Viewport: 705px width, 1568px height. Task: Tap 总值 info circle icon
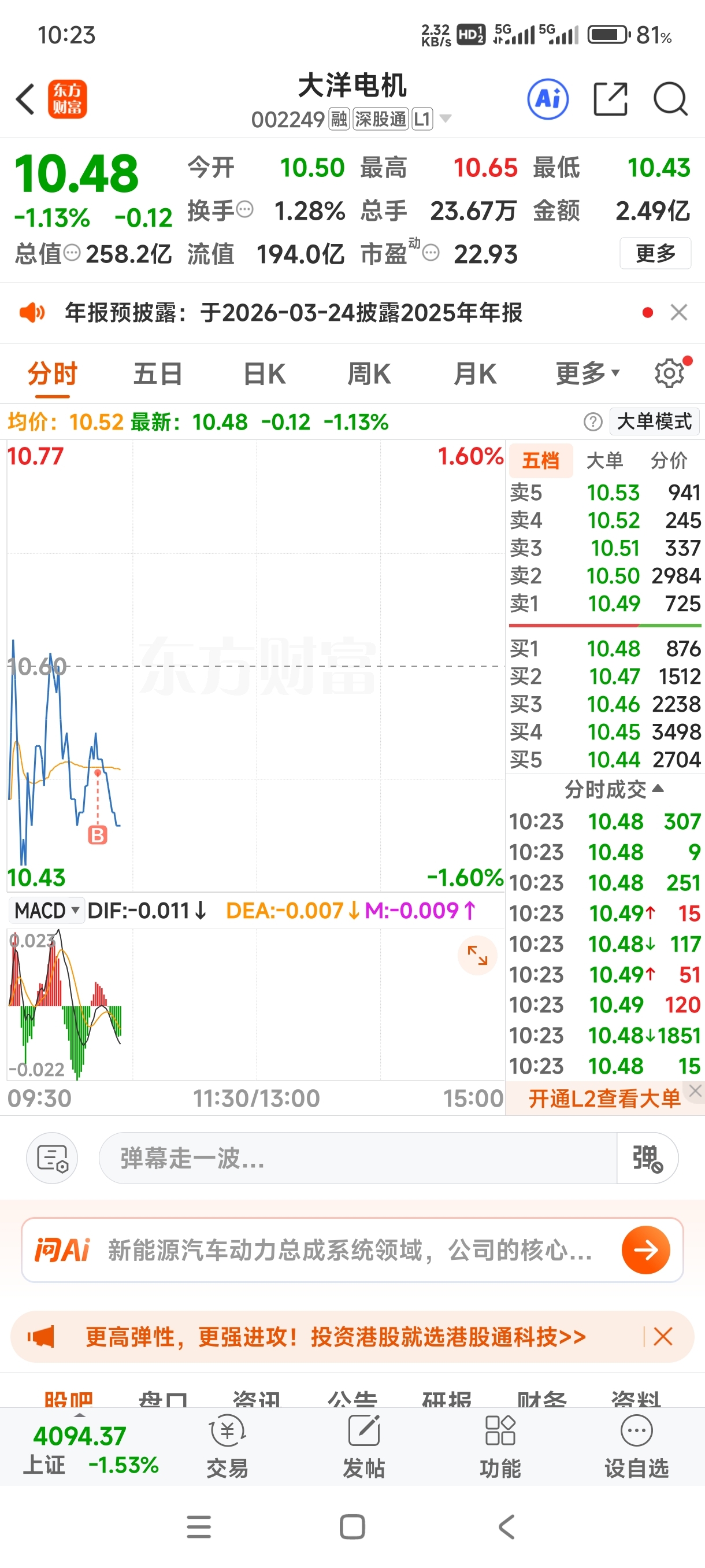tap(72, 252)
